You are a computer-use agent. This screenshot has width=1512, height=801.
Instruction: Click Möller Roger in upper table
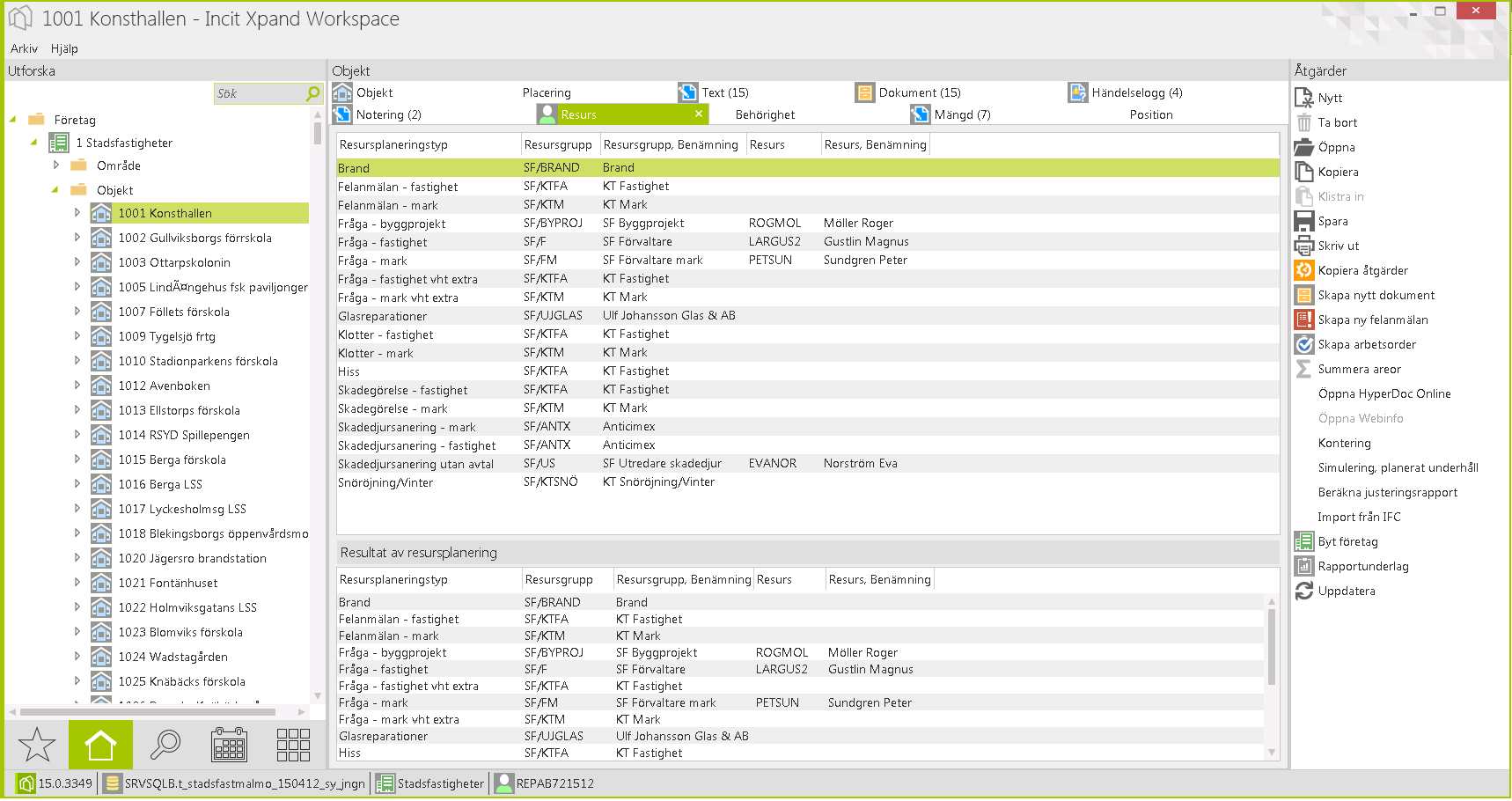pos(858,224)
